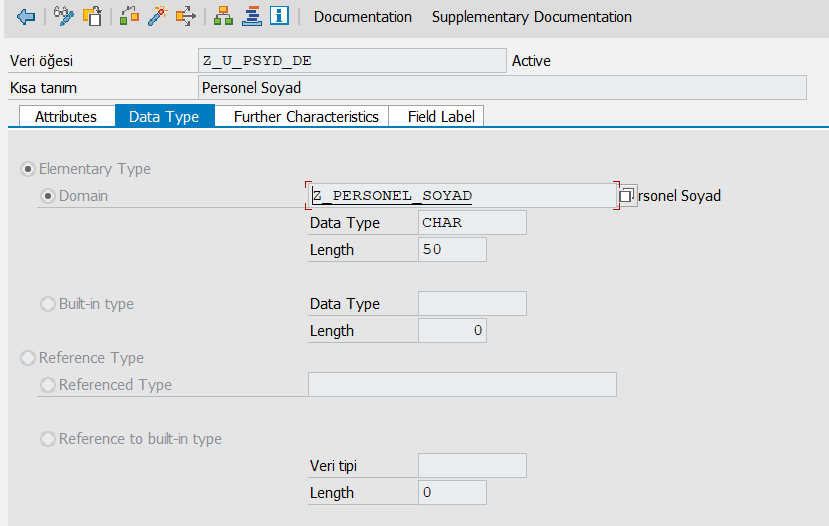Open the Where-Used List icon
This screenshot has height=526, width=829.
click(x=185, y=17)
